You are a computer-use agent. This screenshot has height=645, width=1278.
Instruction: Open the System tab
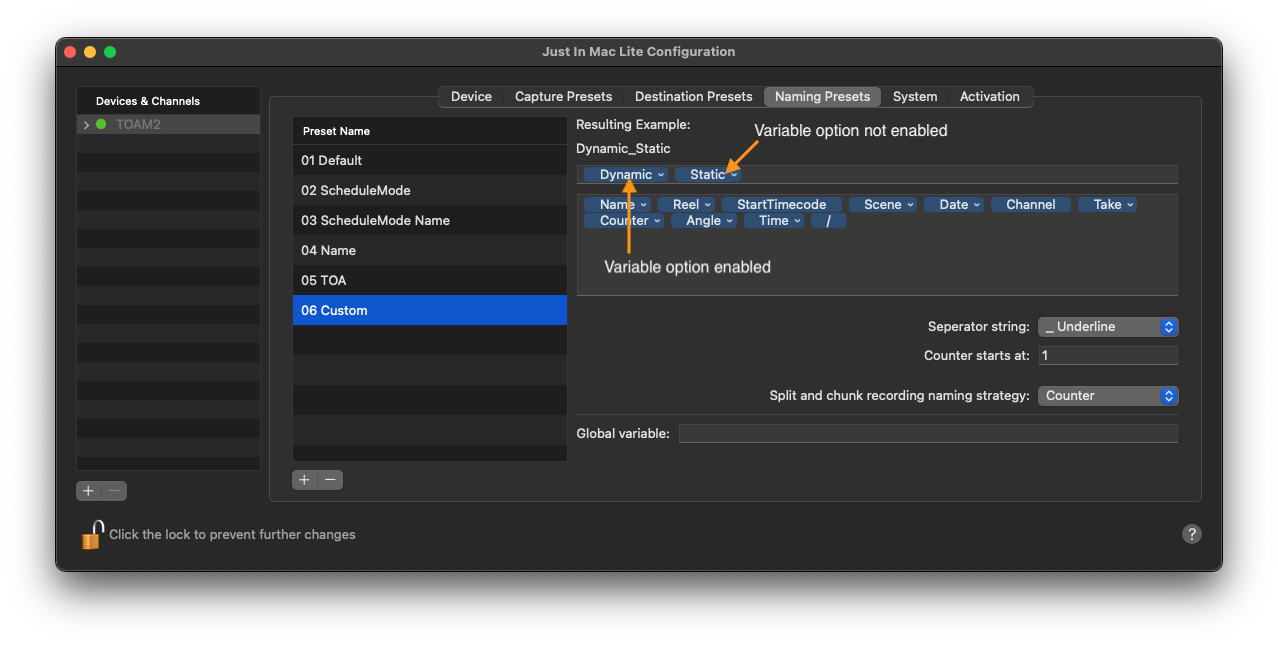point(915,97)
